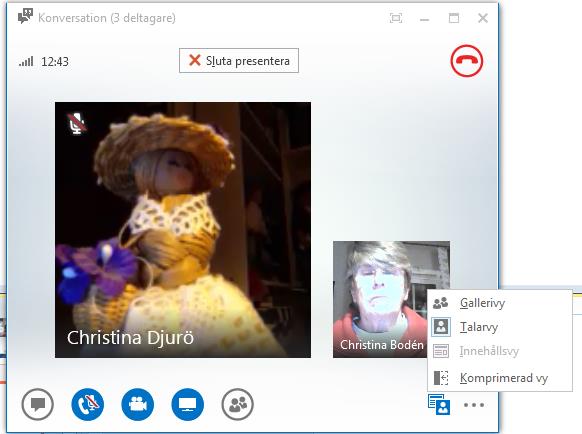Open the present screen monitor button
Image resolution: width=582 pixels, height=434 pixels.
click(x=188, y=404)
